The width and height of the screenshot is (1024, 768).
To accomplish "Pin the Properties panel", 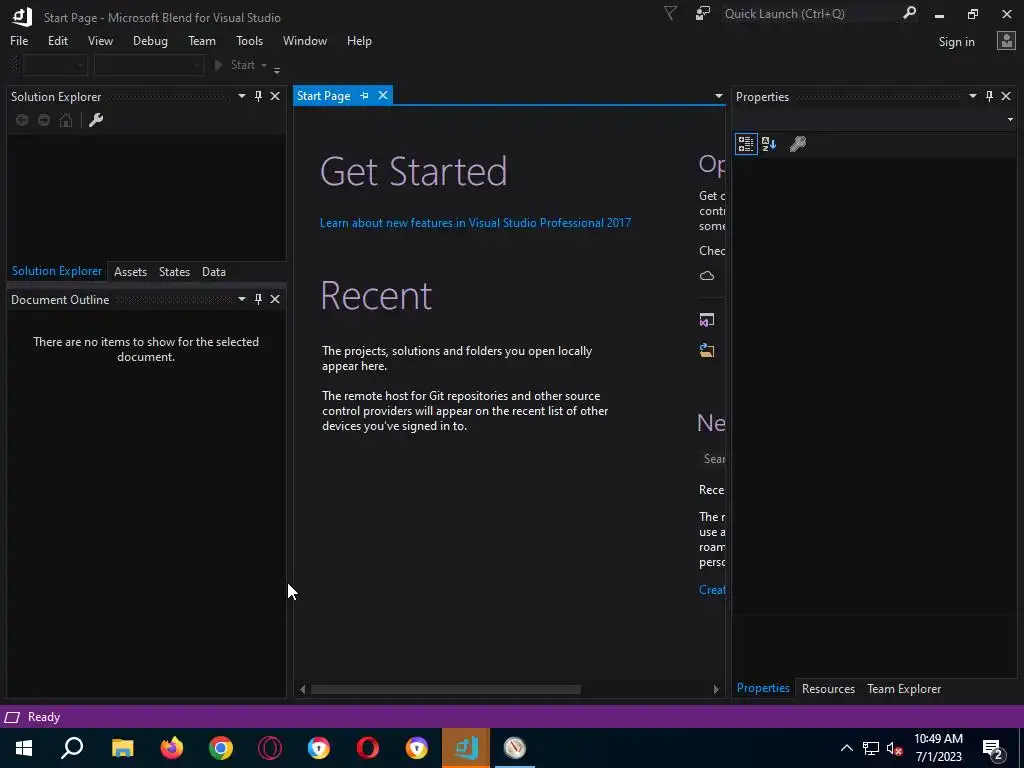I will (x=989, y=97).
